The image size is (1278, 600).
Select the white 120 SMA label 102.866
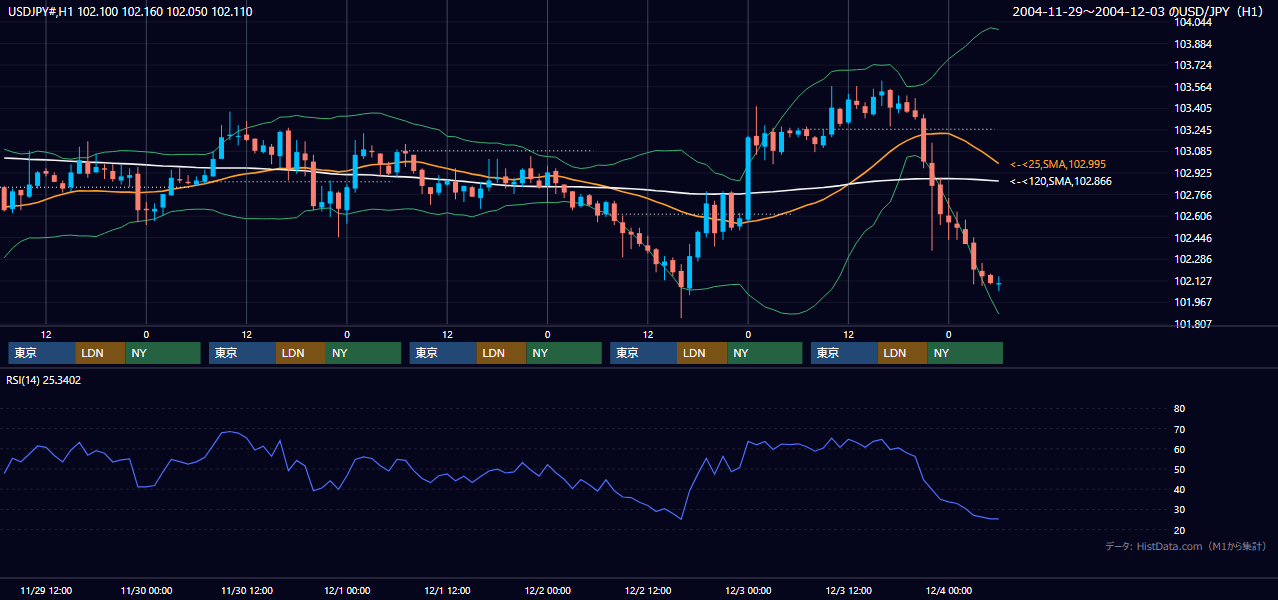pyautogui.click(x=1061, y=181)
